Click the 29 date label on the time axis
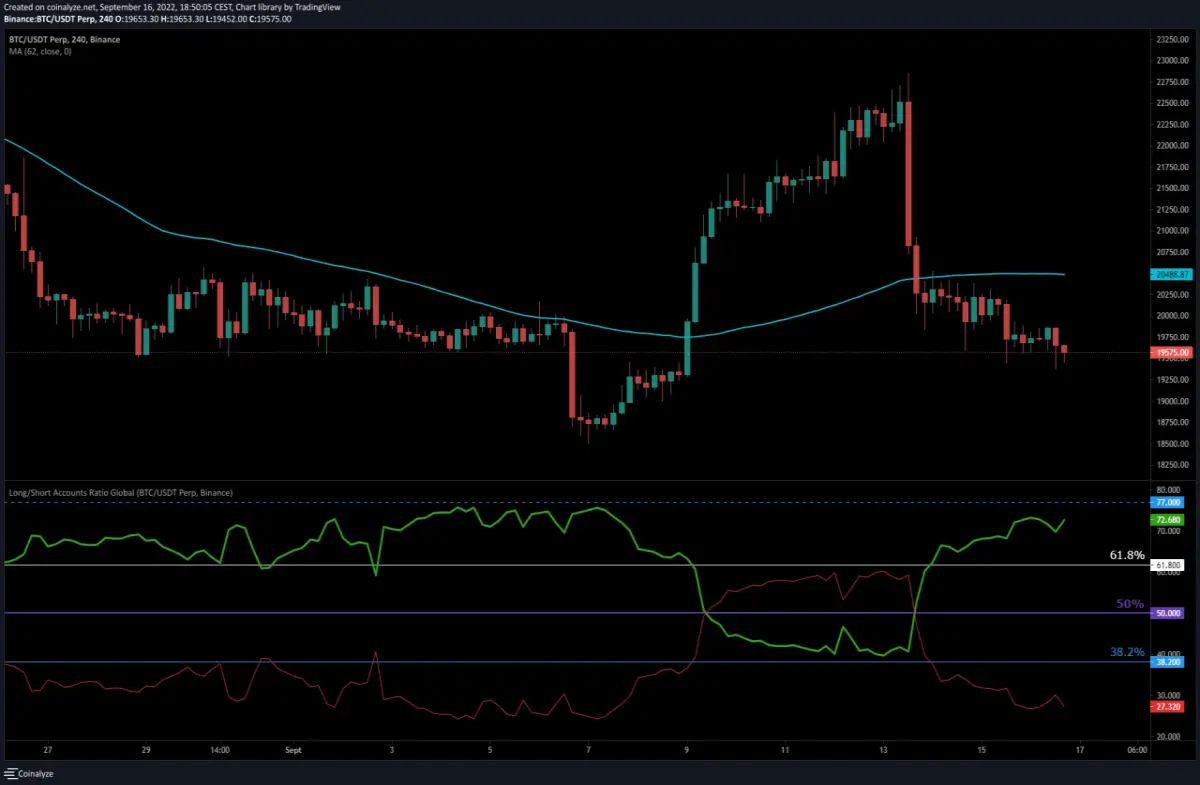 [146, 749]
